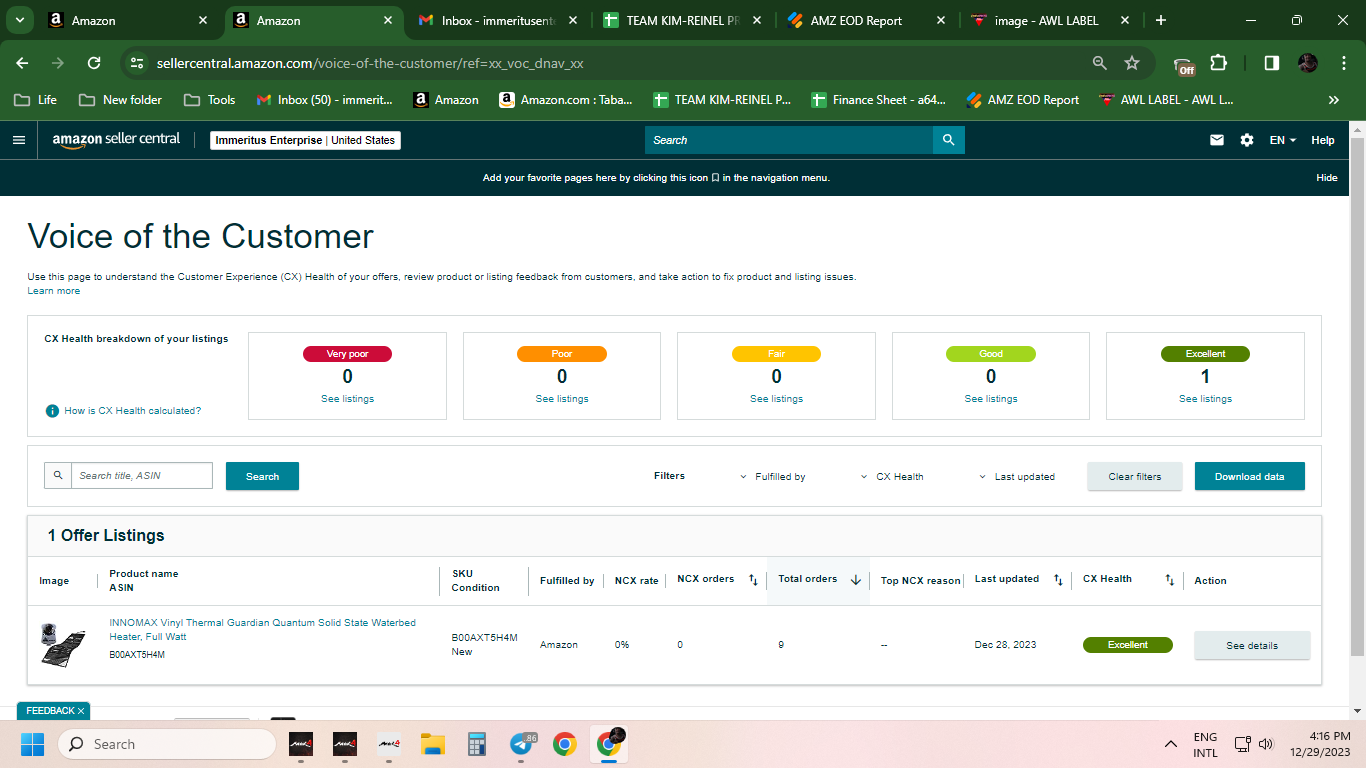1366x768 pixels.
Task: See listings under Good category
Action: (x=991, y=399)
